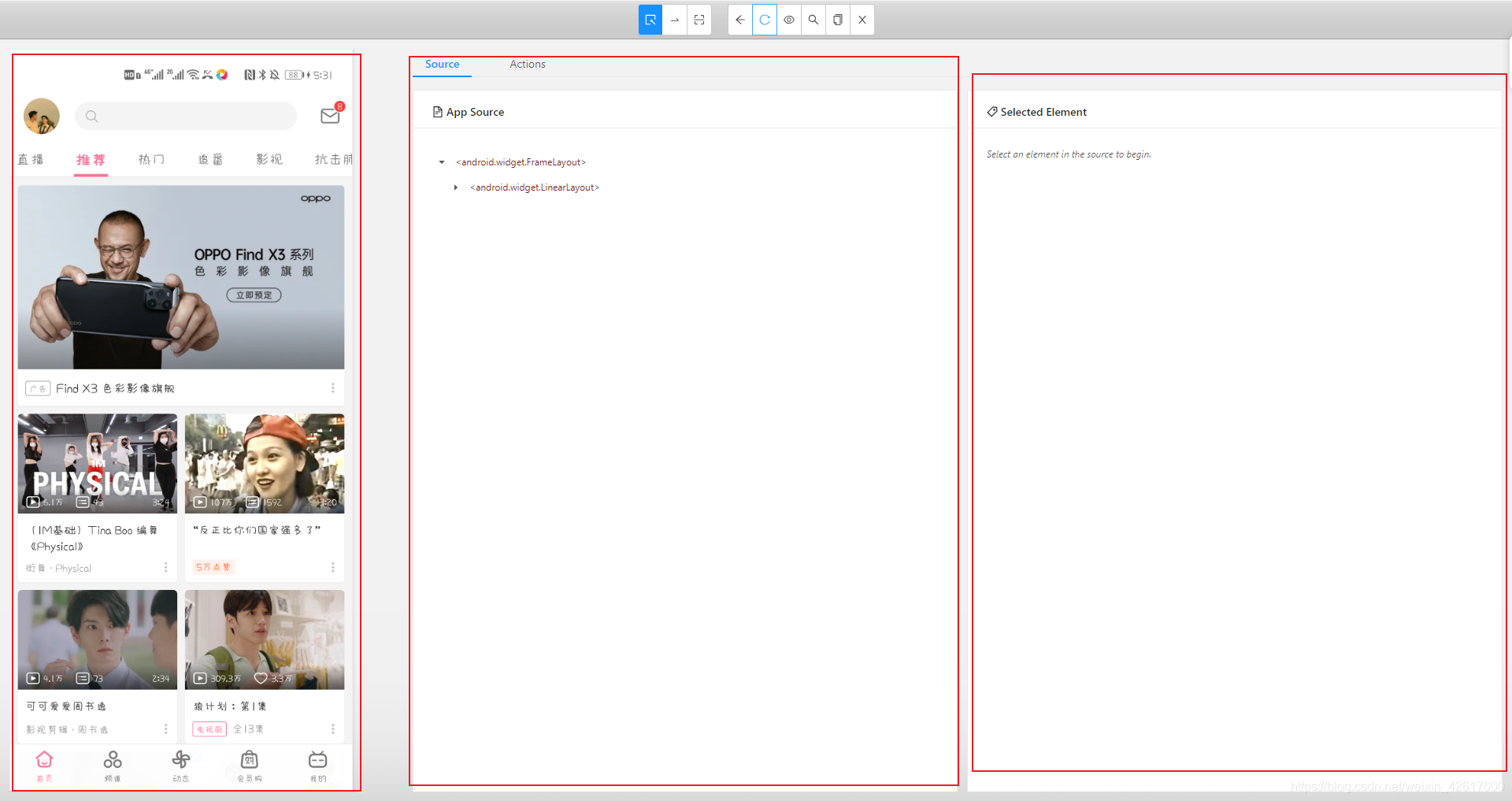Click the Tina Boo 编舞 Physical video title
This screenshot has width=1512, height=801.
[94, 539]
